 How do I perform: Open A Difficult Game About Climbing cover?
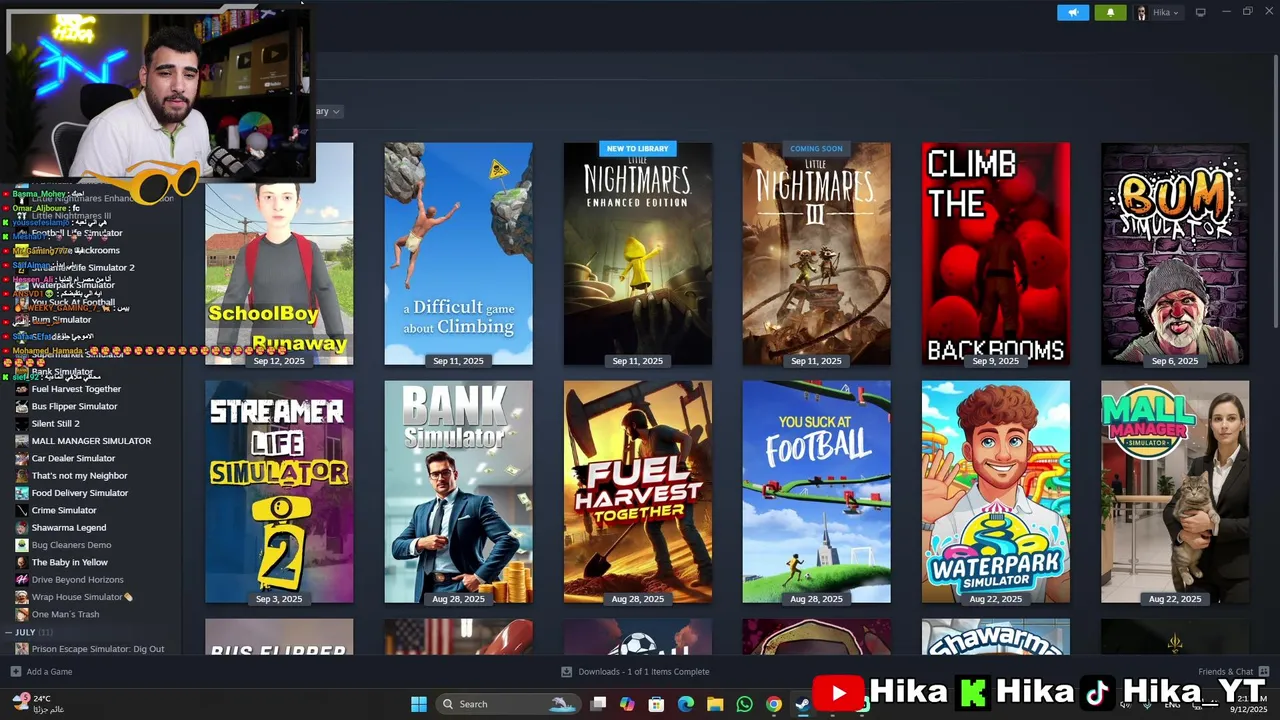[459, 254]
